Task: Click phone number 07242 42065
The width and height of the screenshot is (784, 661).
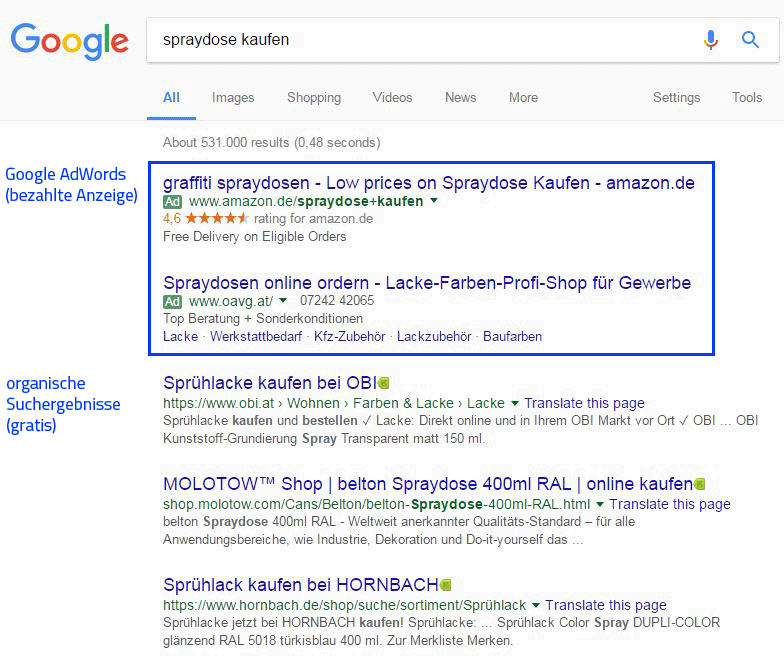Action: coord(337,300)
